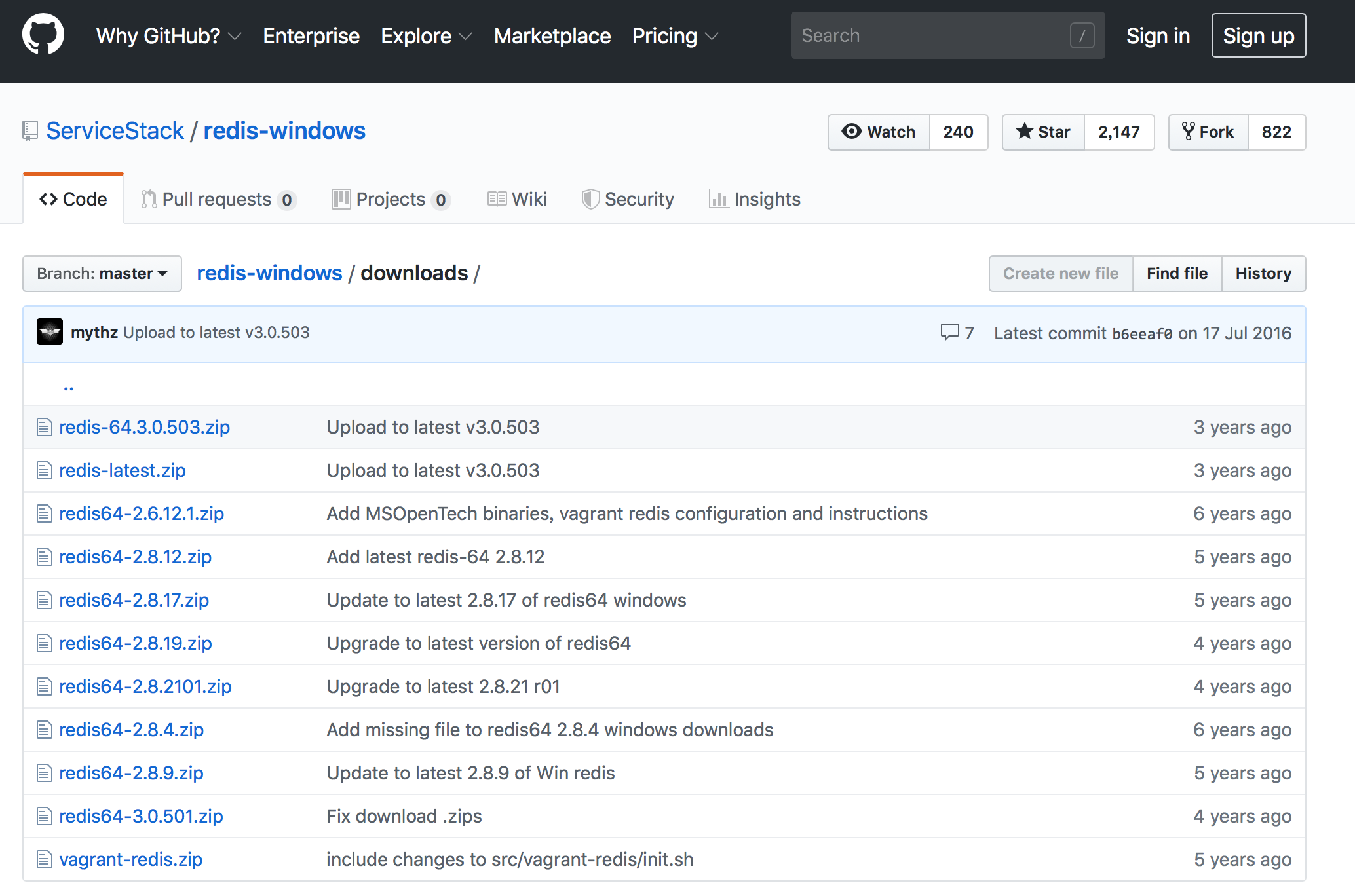View the 822 forks count
The width and height of the screenshot is (1355, 896).
(1277, 132)
